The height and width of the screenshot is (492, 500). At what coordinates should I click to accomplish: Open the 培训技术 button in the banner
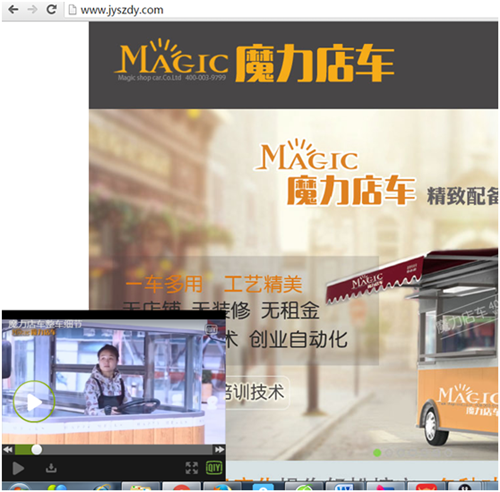point(255,392)
